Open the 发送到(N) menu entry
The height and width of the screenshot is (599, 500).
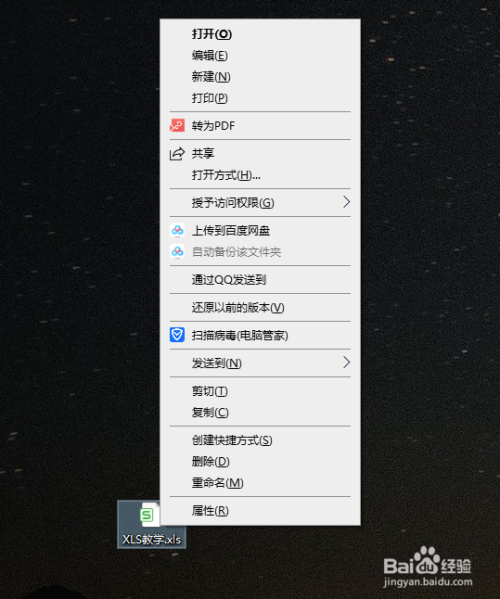click(260, 363)
